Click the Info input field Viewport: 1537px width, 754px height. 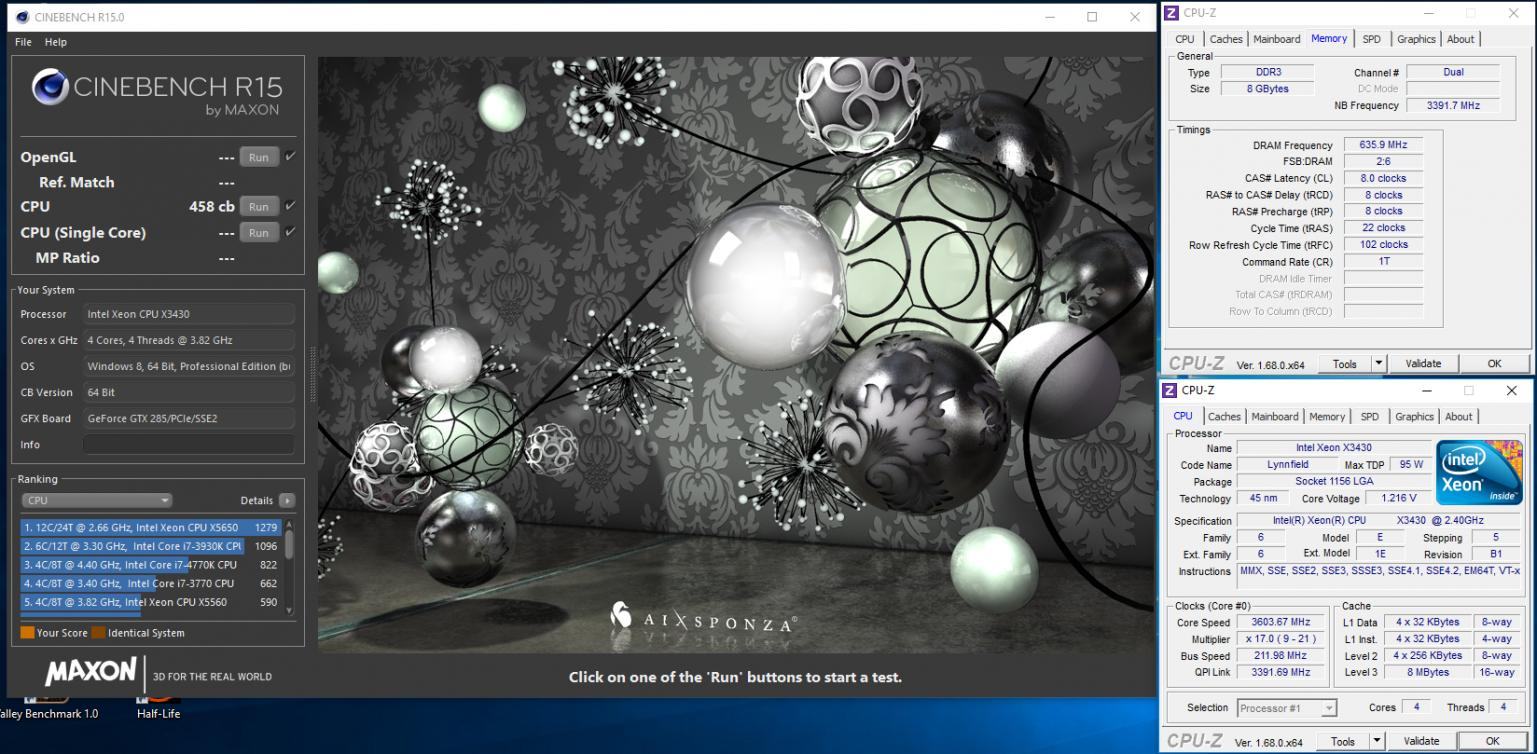coord(188,444)
